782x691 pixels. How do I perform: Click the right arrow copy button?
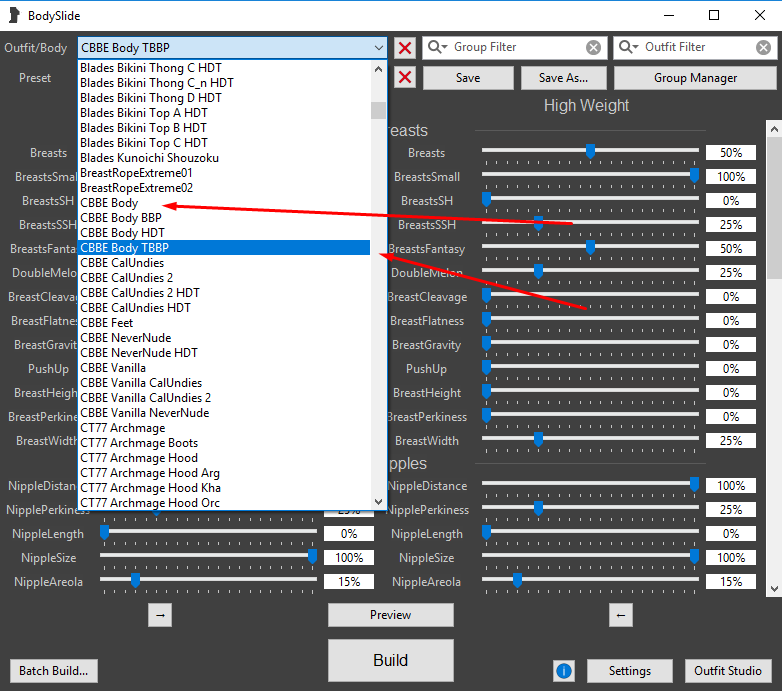click(160, 615)
